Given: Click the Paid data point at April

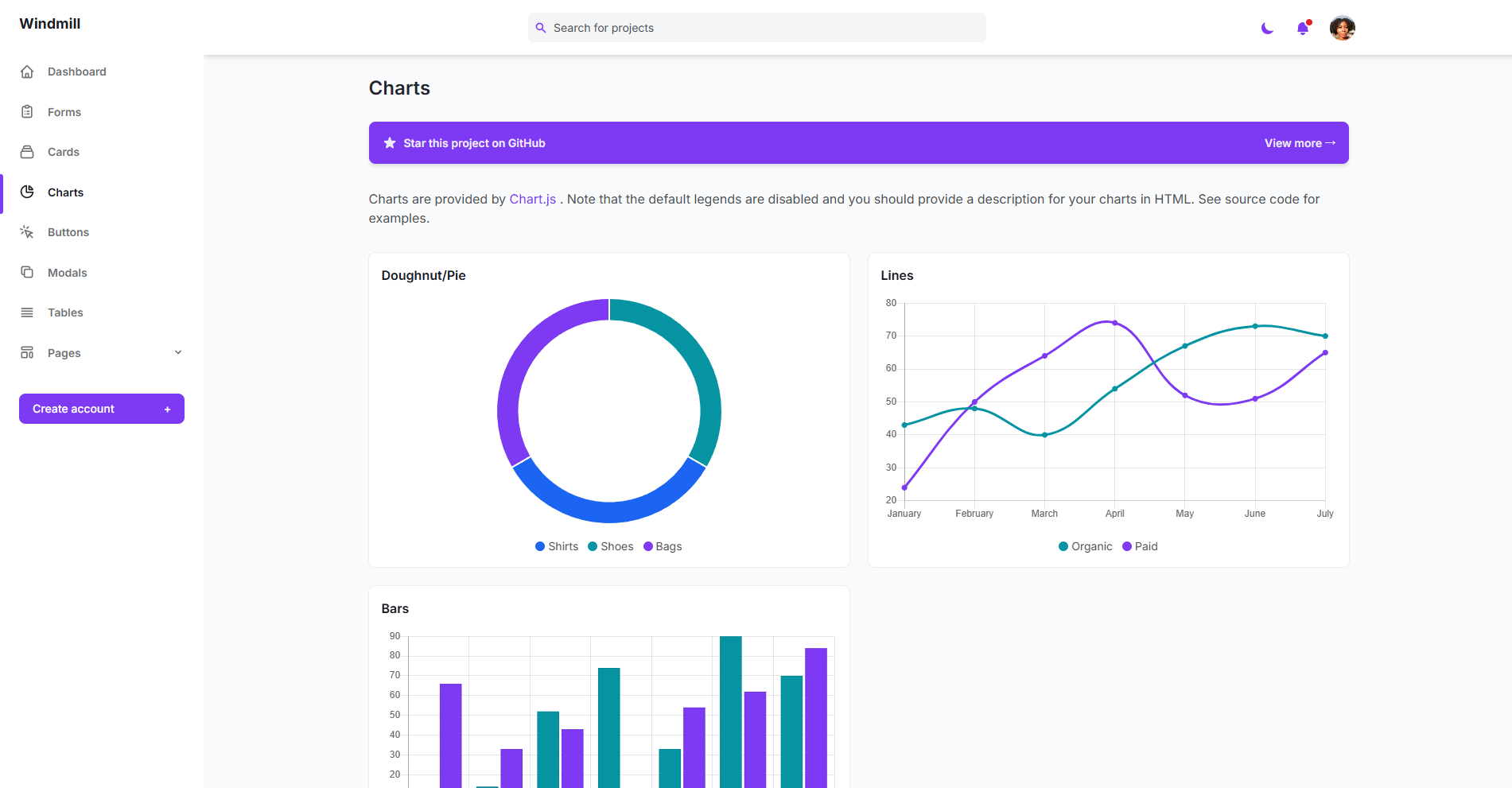Looking at the screenshot, I should [1115, 323].
